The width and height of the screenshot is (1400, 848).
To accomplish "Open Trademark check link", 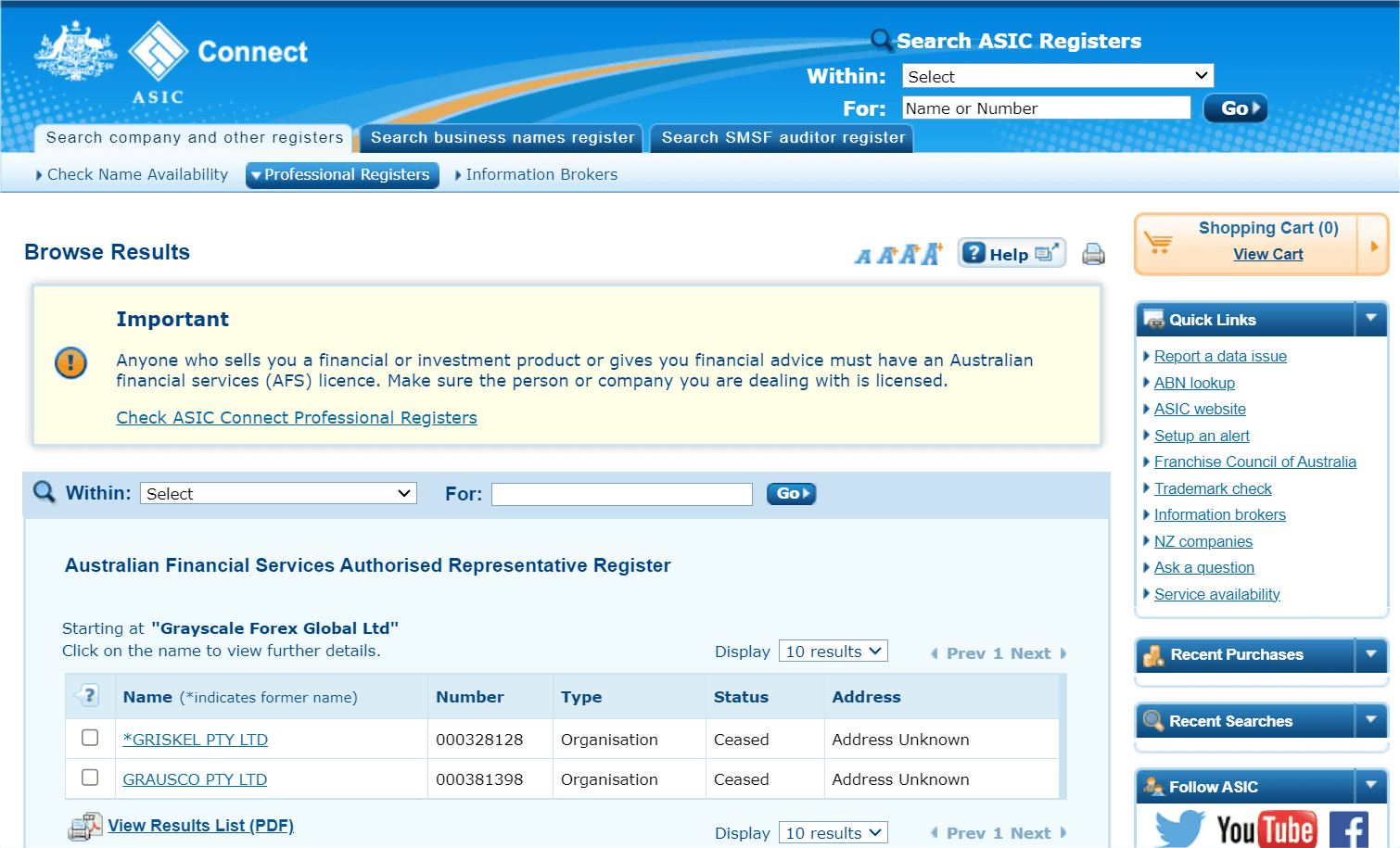I will (1213, 488).
